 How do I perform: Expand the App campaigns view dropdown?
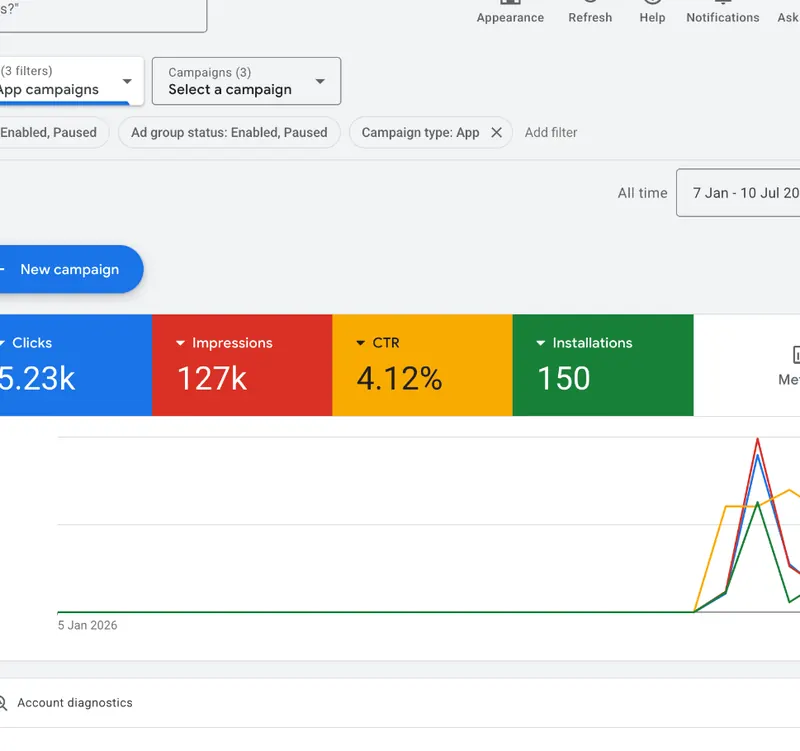coord(70,81)
